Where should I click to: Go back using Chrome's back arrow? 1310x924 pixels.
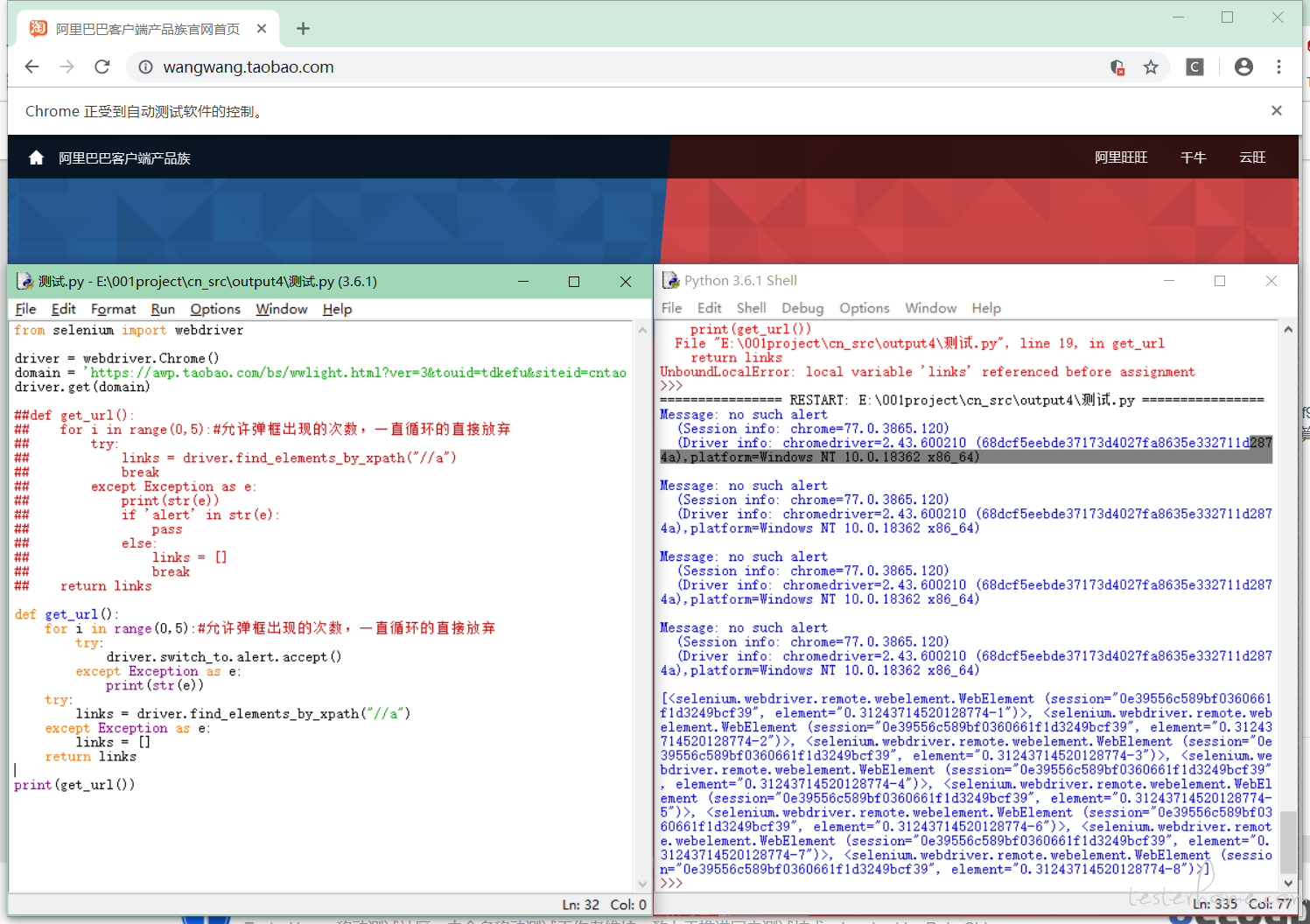click(32, 66)
